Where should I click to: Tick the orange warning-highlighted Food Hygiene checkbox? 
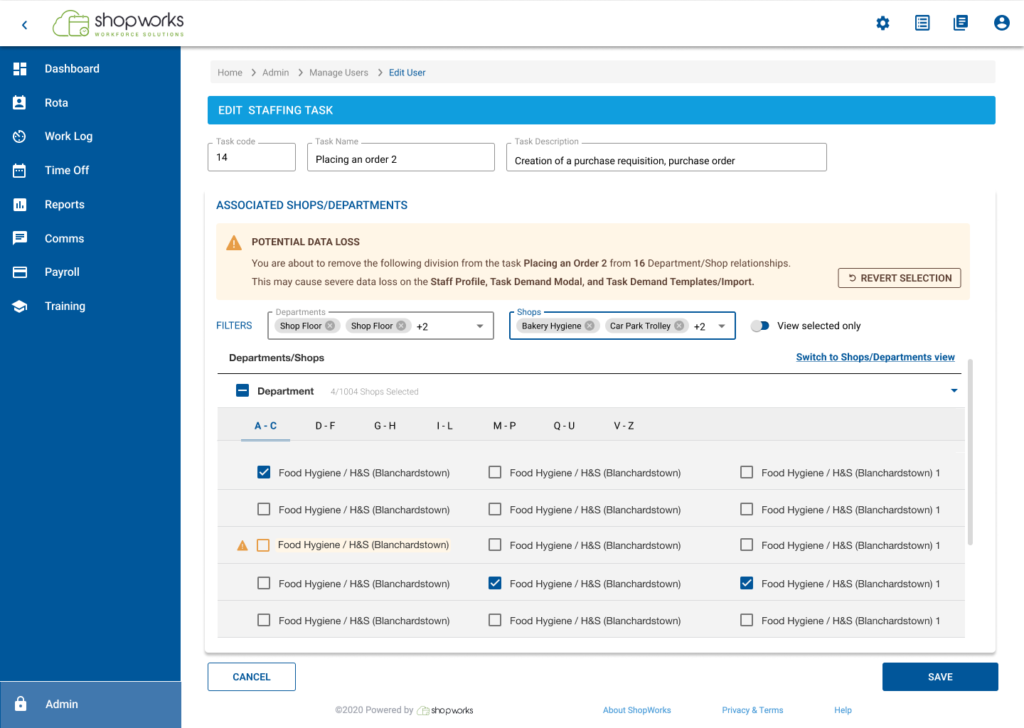point(264,546)
